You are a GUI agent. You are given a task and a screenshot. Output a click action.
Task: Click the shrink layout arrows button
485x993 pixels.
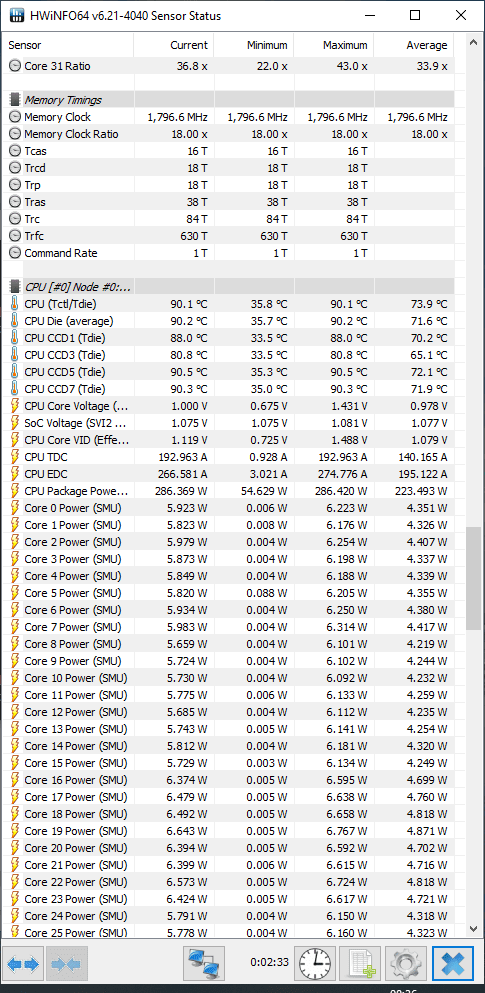click(66, 964)
